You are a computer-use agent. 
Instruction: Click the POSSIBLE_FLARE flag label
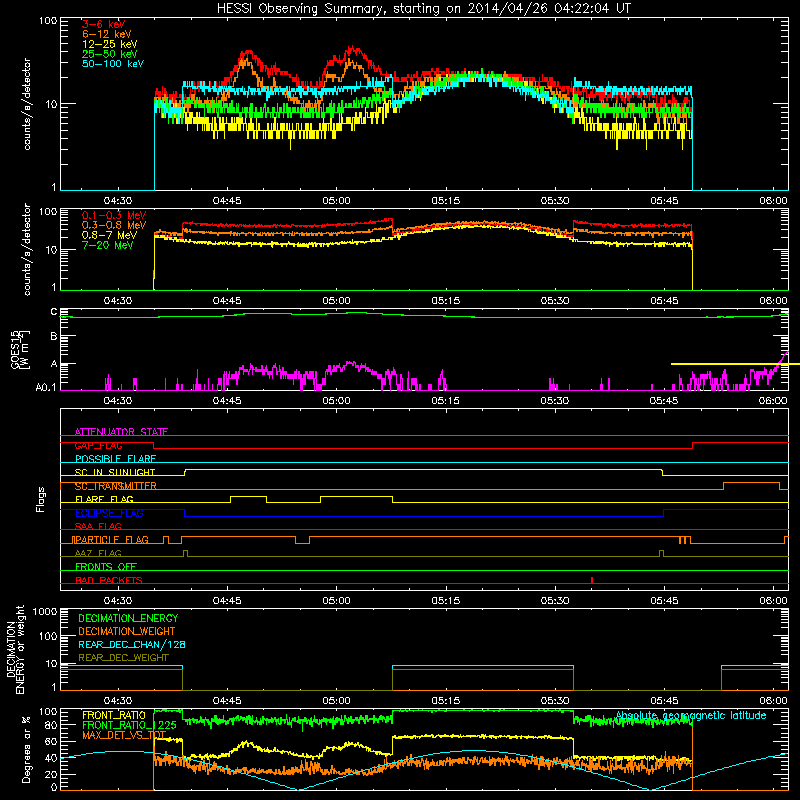[x=115, y=459]
